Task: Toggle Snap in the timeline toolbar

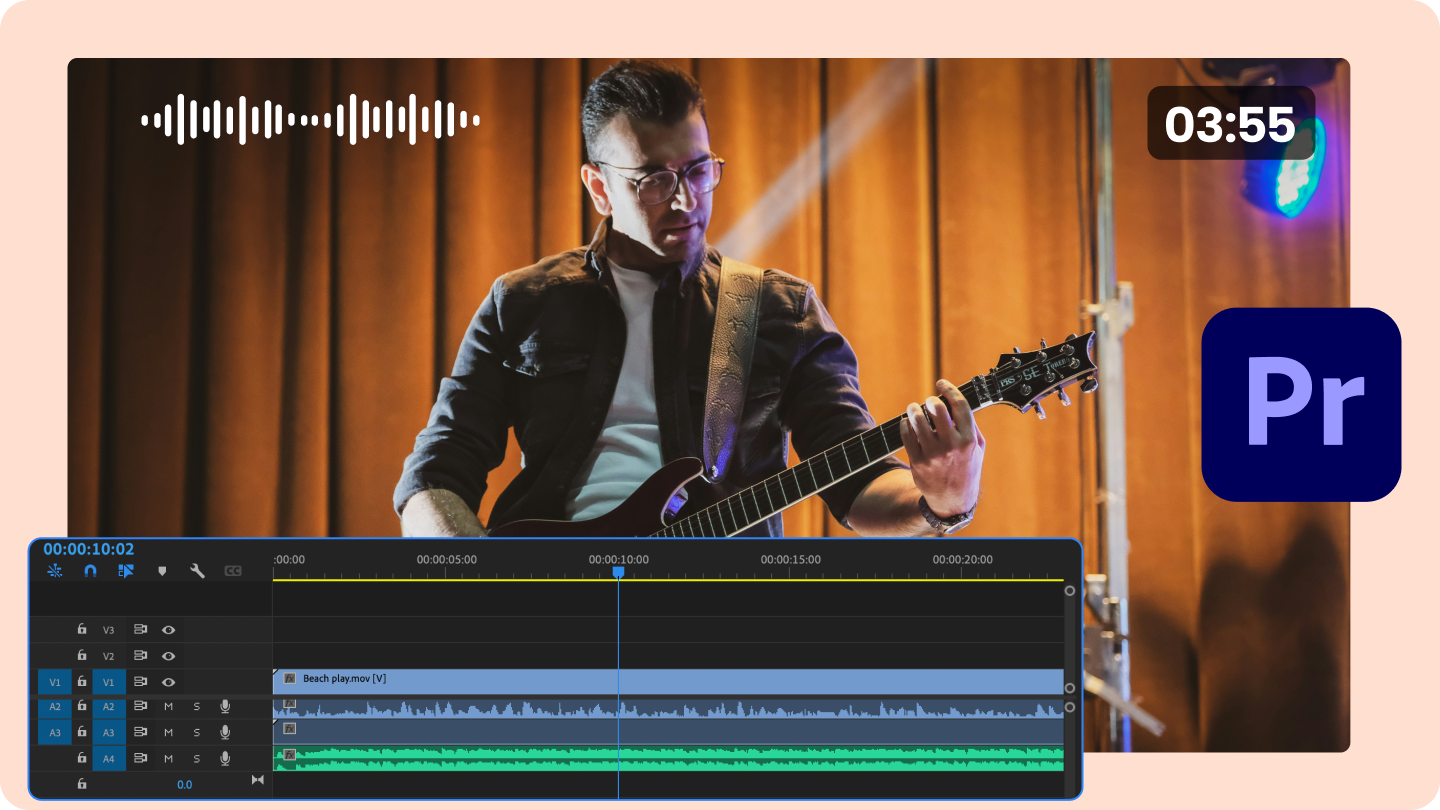Action: tap(89, 571)
